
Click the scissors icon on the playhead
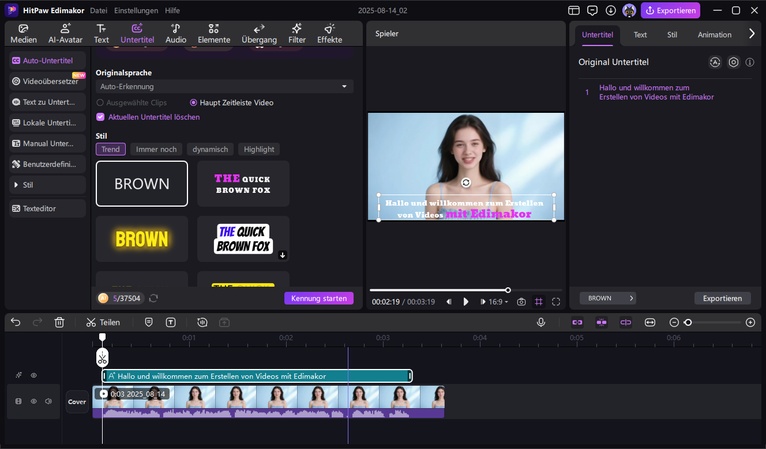[x=102, y=358]
